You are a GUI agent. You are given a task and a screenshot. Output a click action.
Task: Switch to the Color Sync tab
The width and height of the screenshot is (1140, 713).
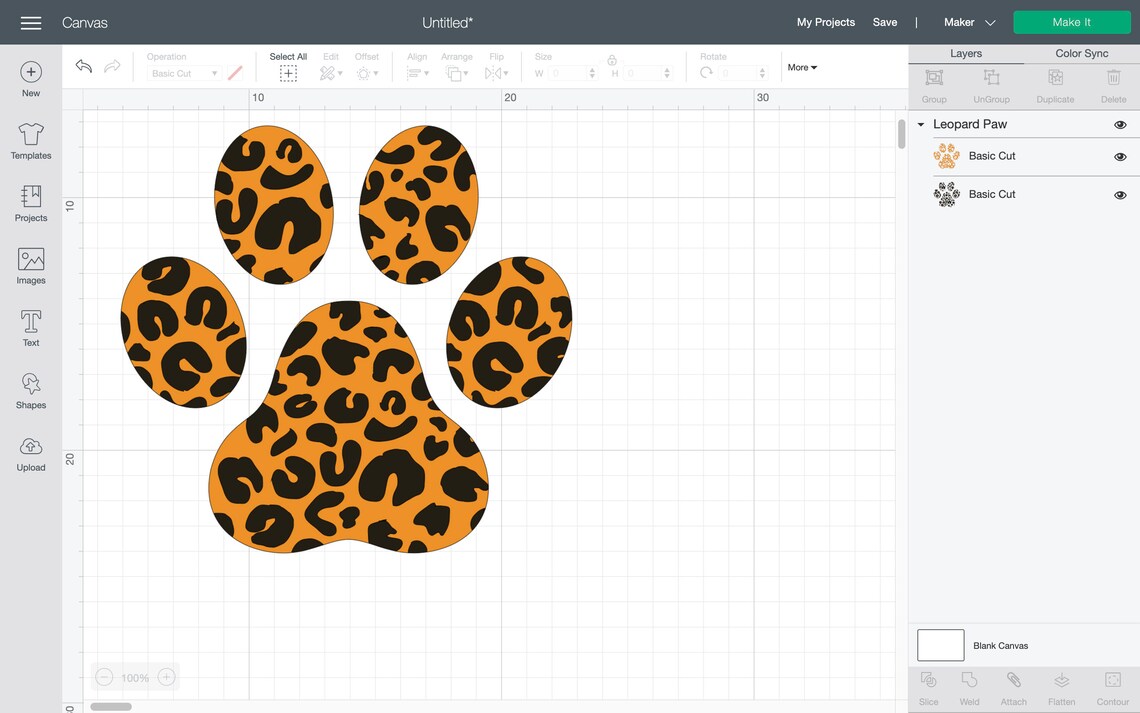1081,53
